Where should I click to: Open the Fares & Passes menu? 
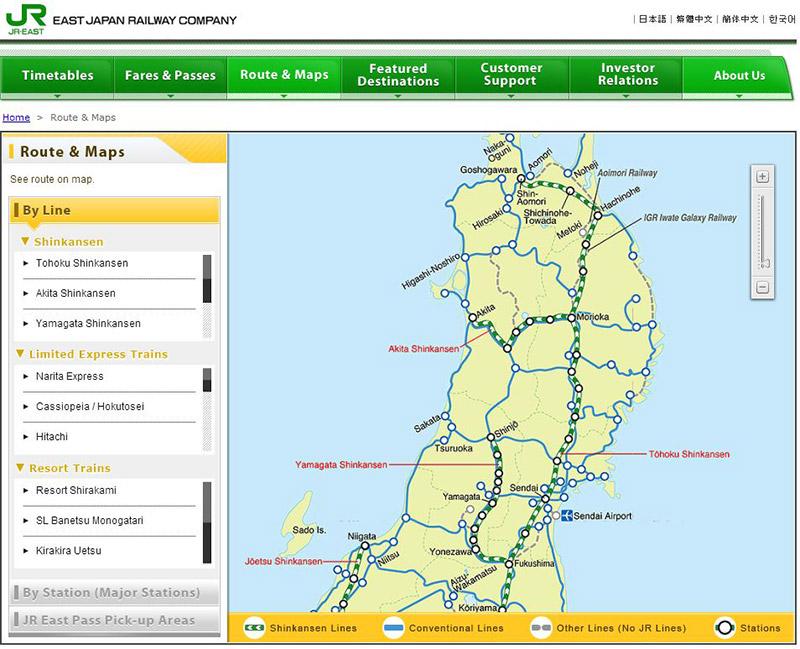(170, 76)
